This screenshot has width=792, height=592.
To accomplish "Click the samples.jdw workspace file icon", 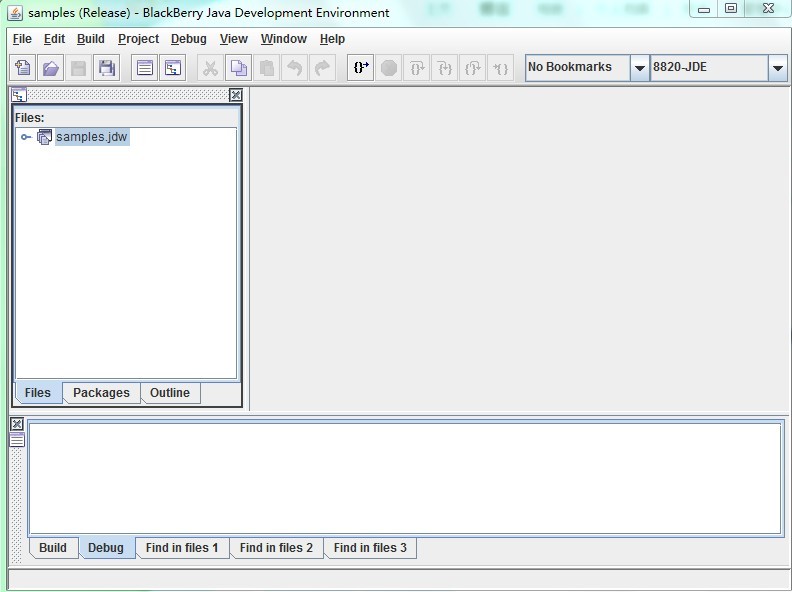I will tap(44, 137).
